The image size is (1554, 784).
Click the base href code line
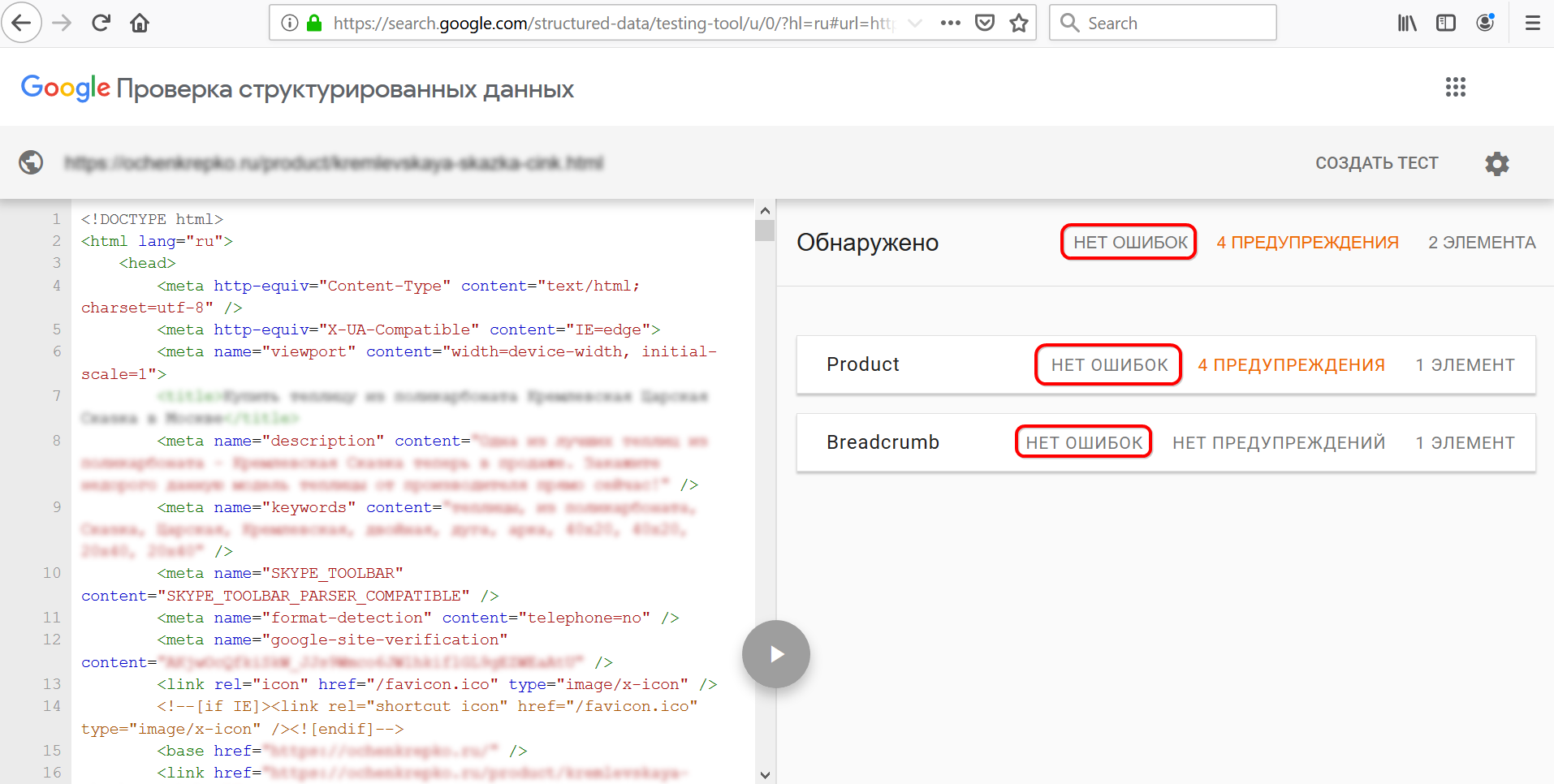tap(342, 751)
